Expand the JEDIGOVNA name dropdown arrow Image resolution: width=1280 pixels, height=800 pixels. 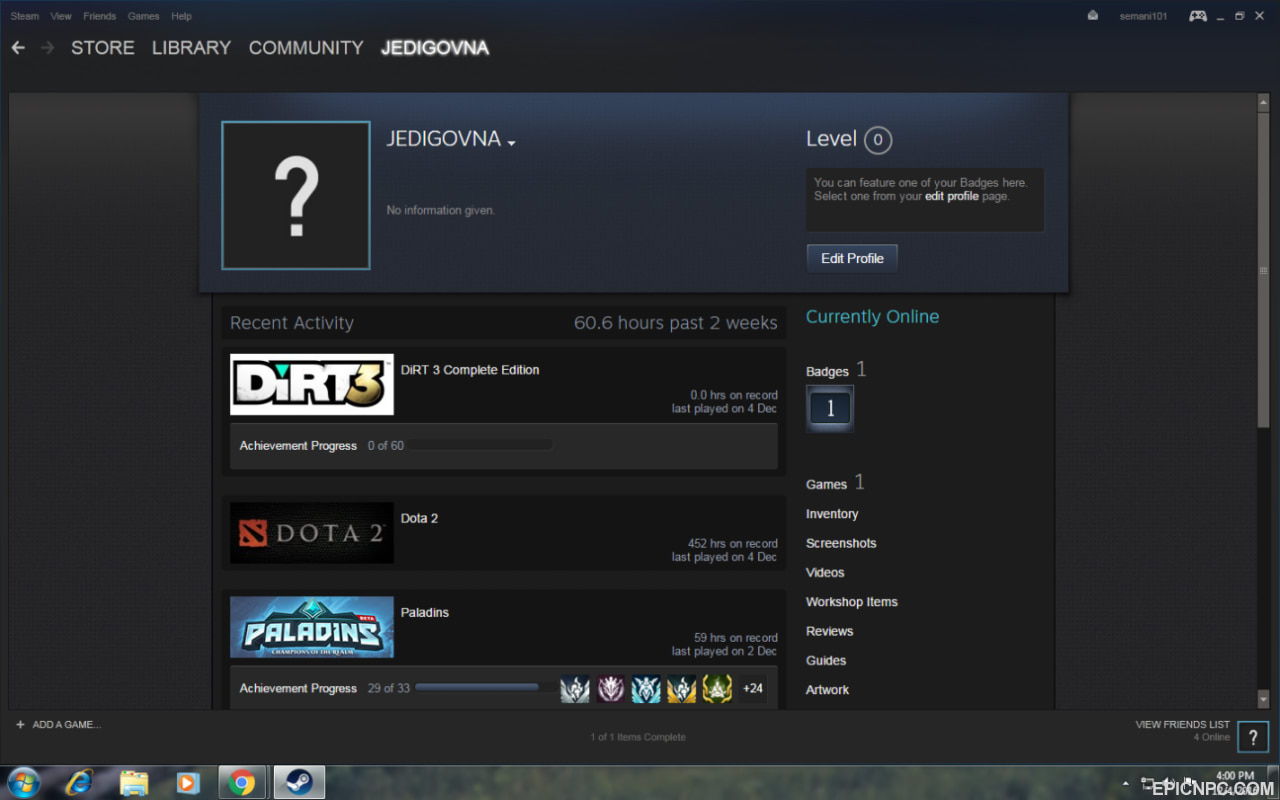pyautogui.click(x=511, y=143)
